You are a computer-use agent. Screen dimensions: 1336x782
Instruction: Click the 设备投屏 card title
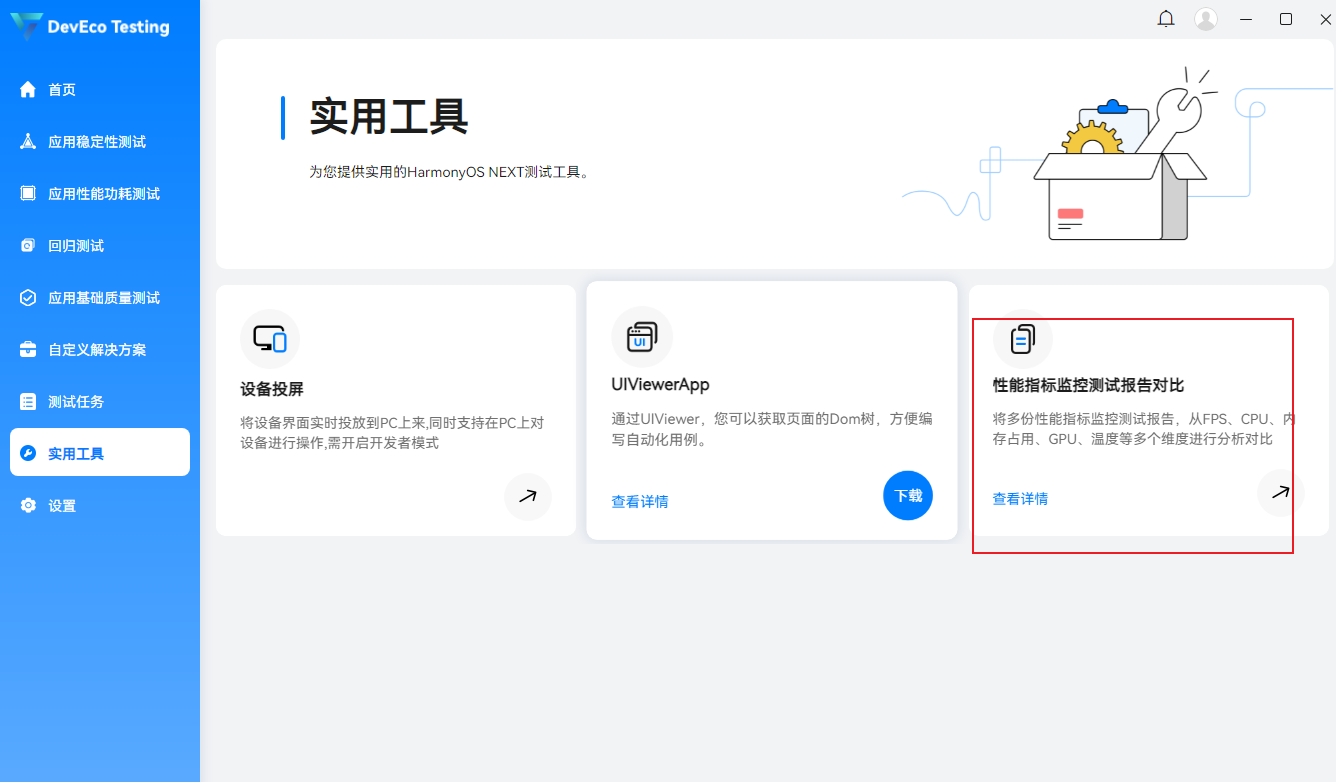coord(272,389)
